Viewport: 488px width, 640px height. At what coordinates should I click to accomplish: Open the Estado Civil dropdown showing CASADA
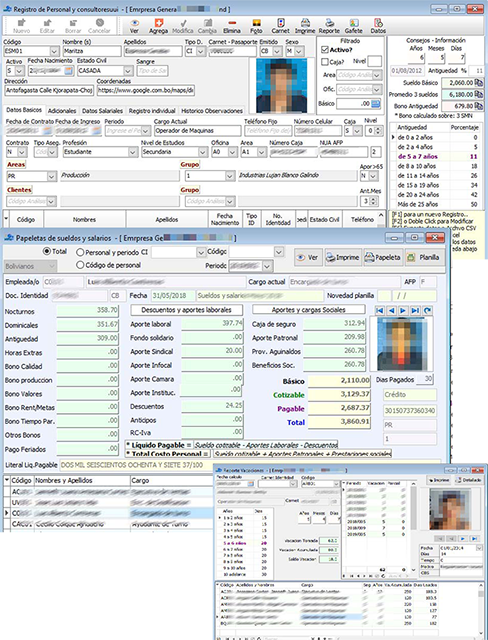pyautogui.click(x=127, y=71)
